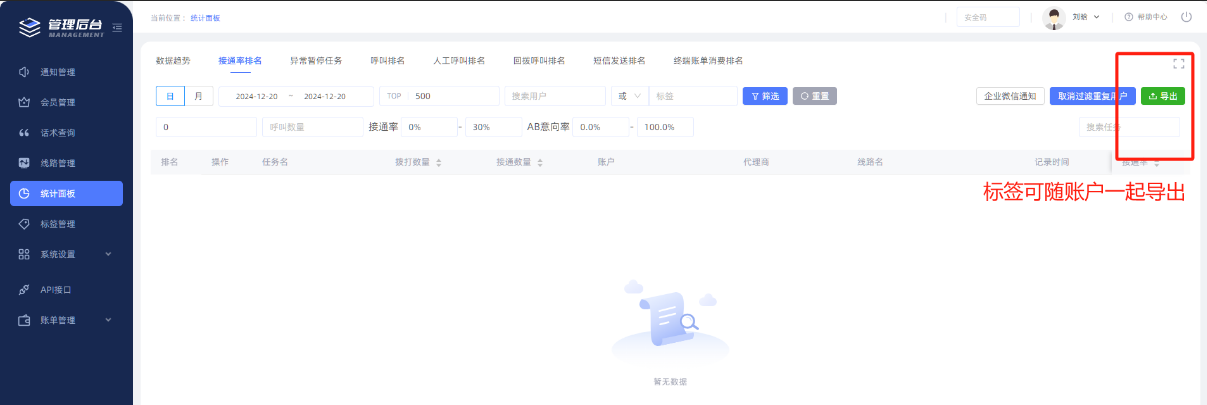The height and width of the screenshot is (405, 1207).
Task: Open the 或 condition dropdown
Action: 627,96
